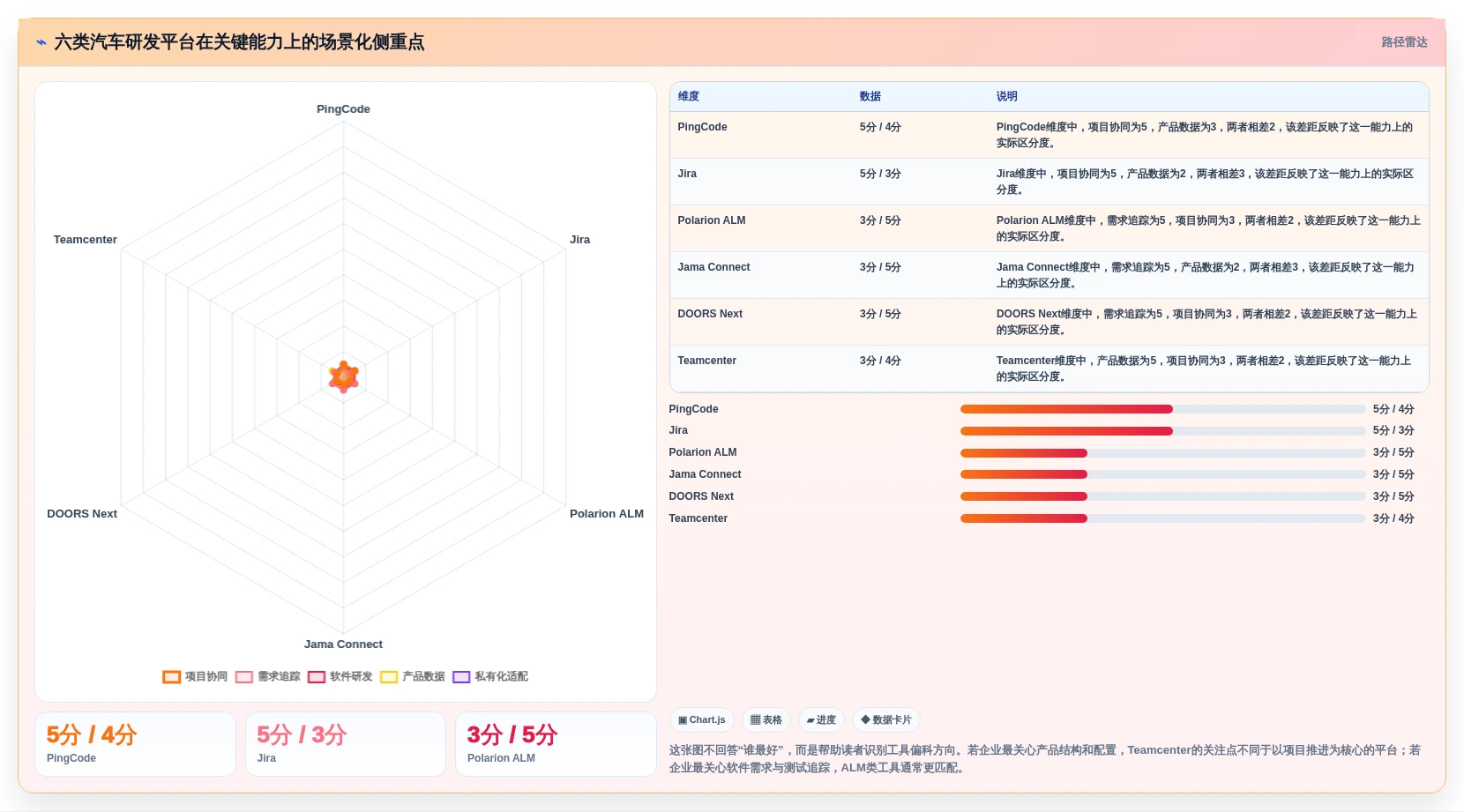Click the Polarion ALM axis label on the radar
Viewport: 1464px width, 812px height.
pos(607,514)
